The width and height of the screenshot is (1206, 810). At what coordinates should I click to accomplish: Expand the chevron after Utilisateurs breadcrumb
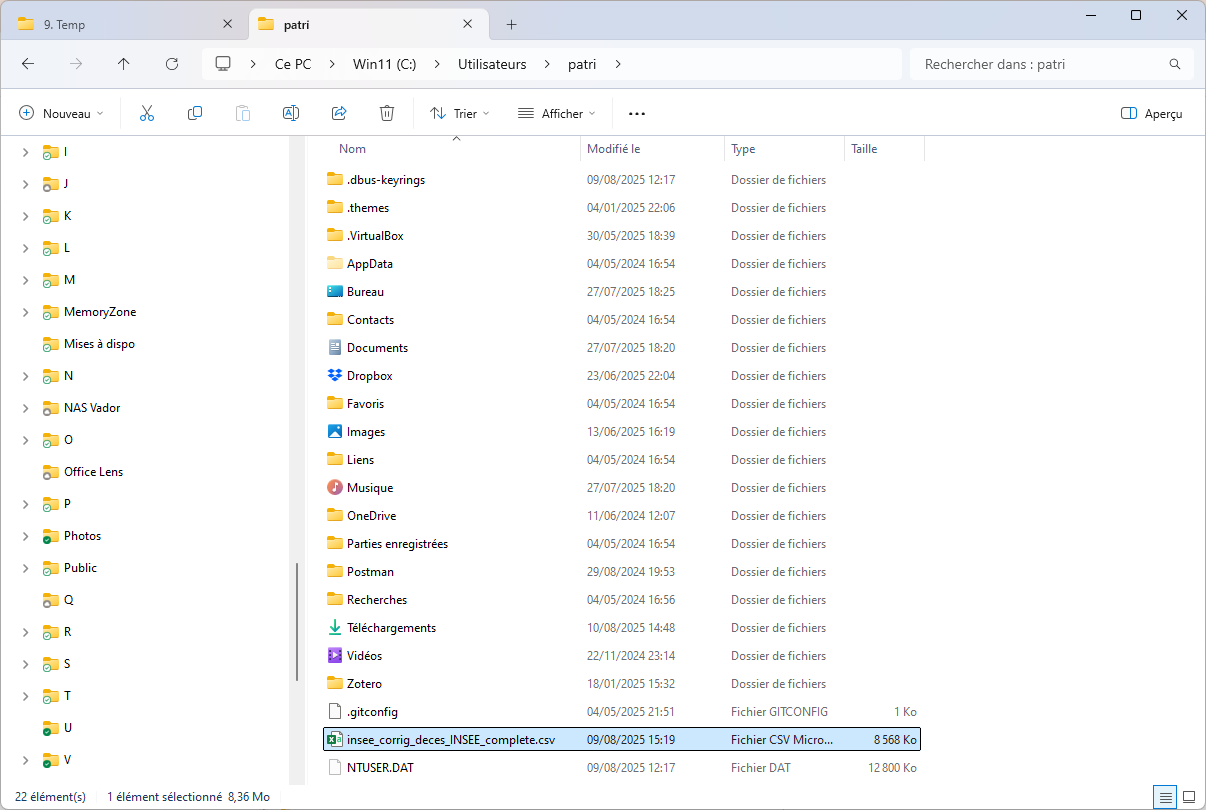pos(547,64)
